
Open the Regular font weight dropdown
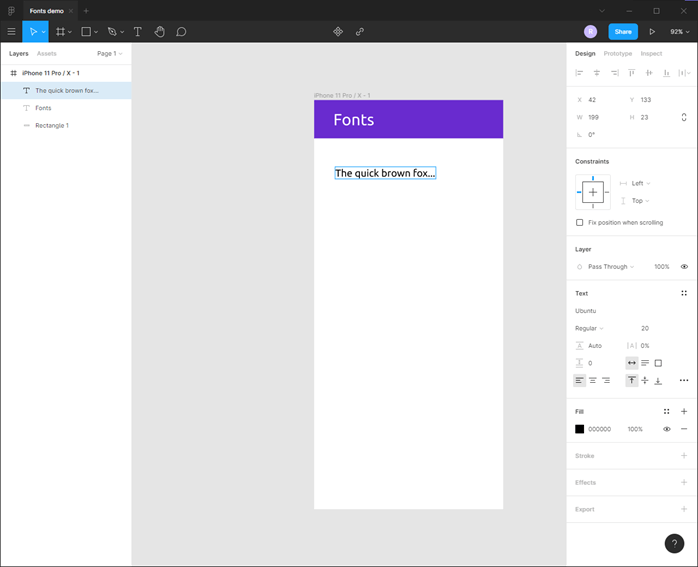click(x=589, y=328)
